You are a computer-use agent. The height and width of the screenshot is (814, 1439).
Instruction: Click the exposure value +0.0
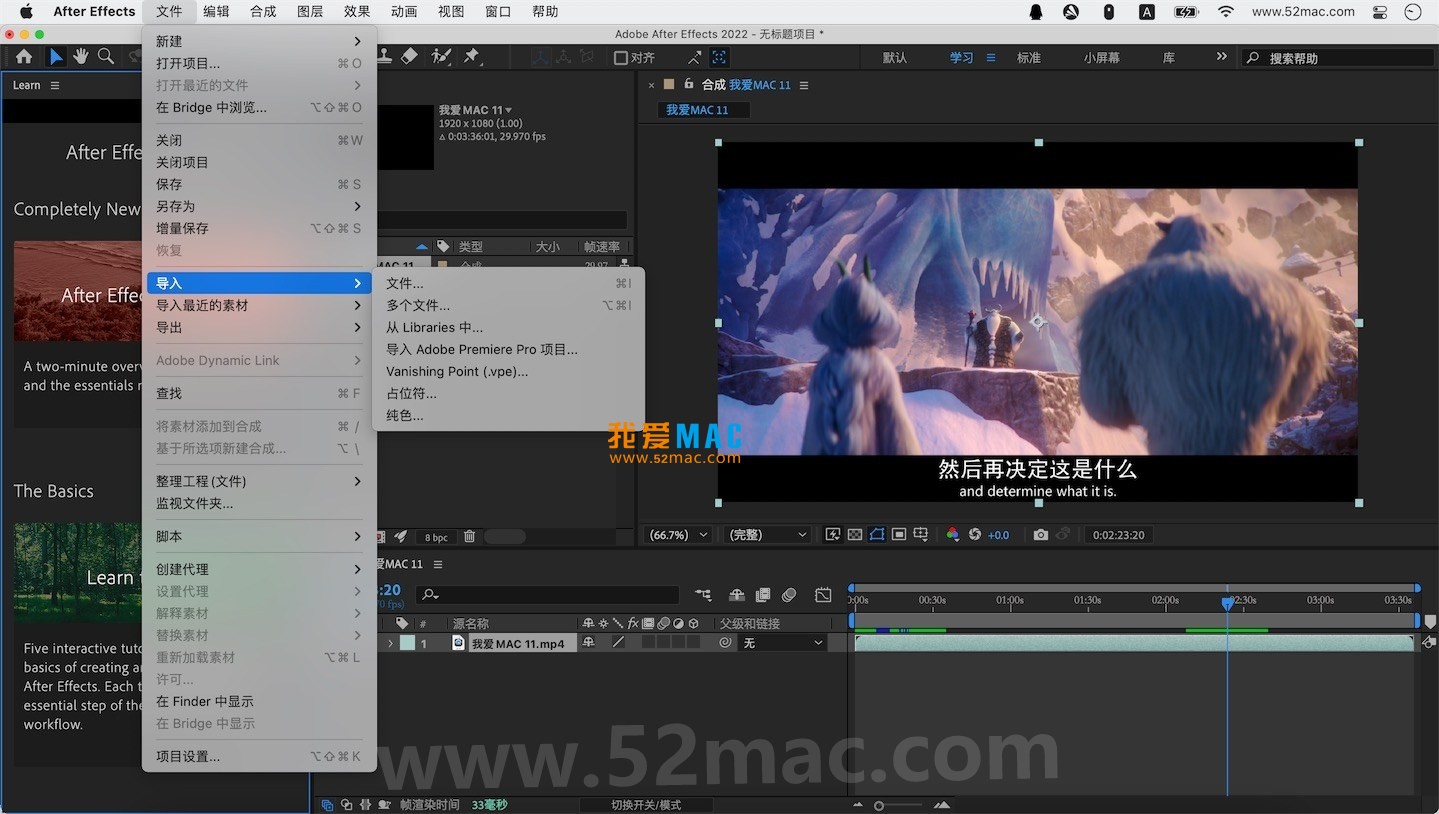(999, 535)
